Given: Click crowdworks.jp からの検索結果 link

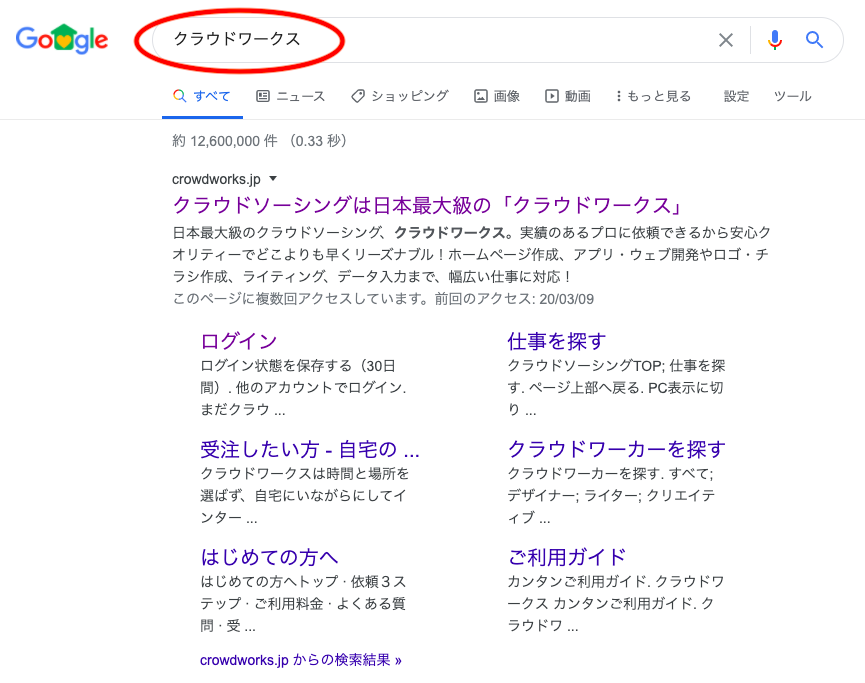Looking at the screenshot, I should point(301,660).
